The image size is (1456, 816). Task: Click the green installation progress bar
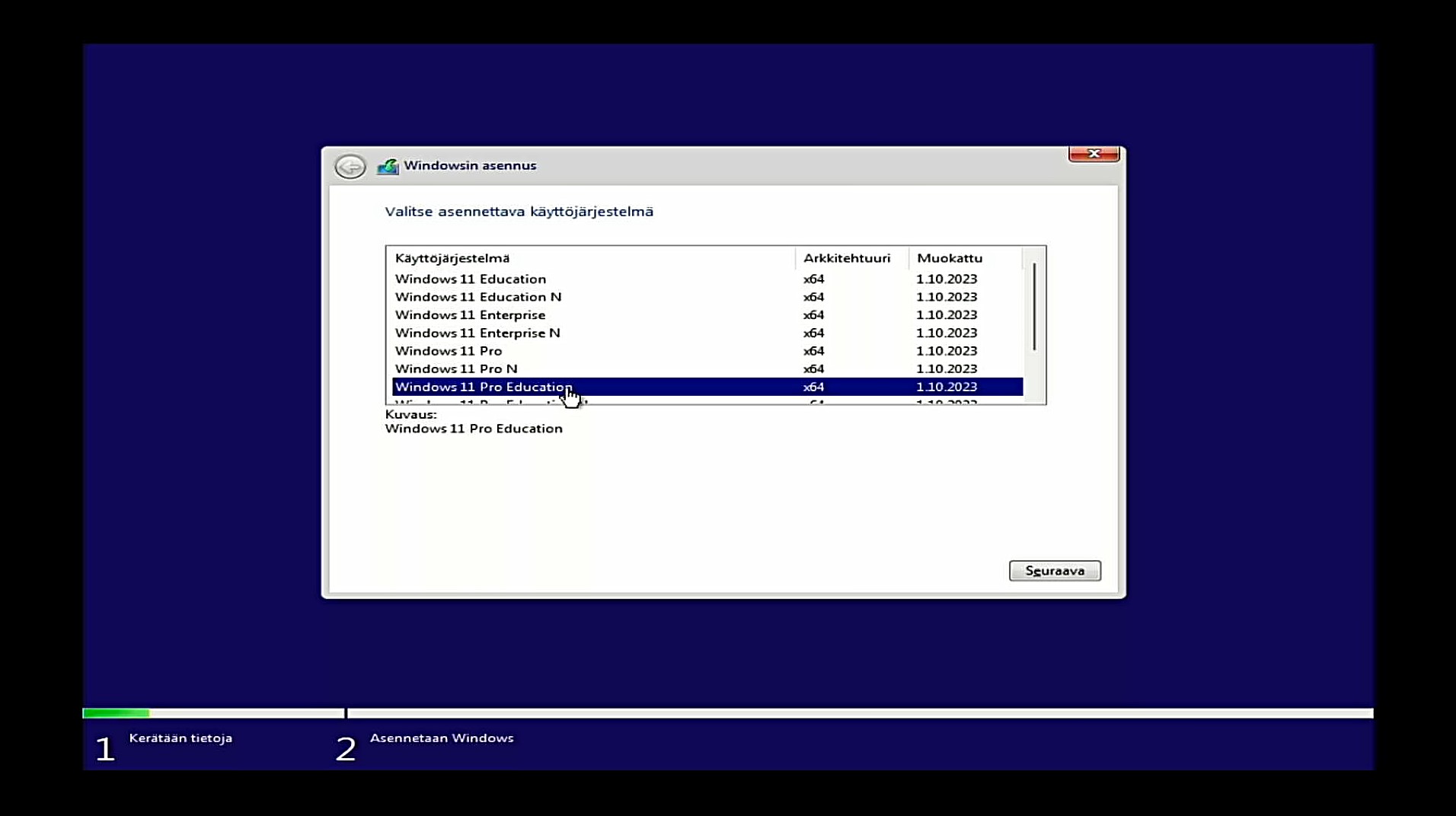[116, 713]
